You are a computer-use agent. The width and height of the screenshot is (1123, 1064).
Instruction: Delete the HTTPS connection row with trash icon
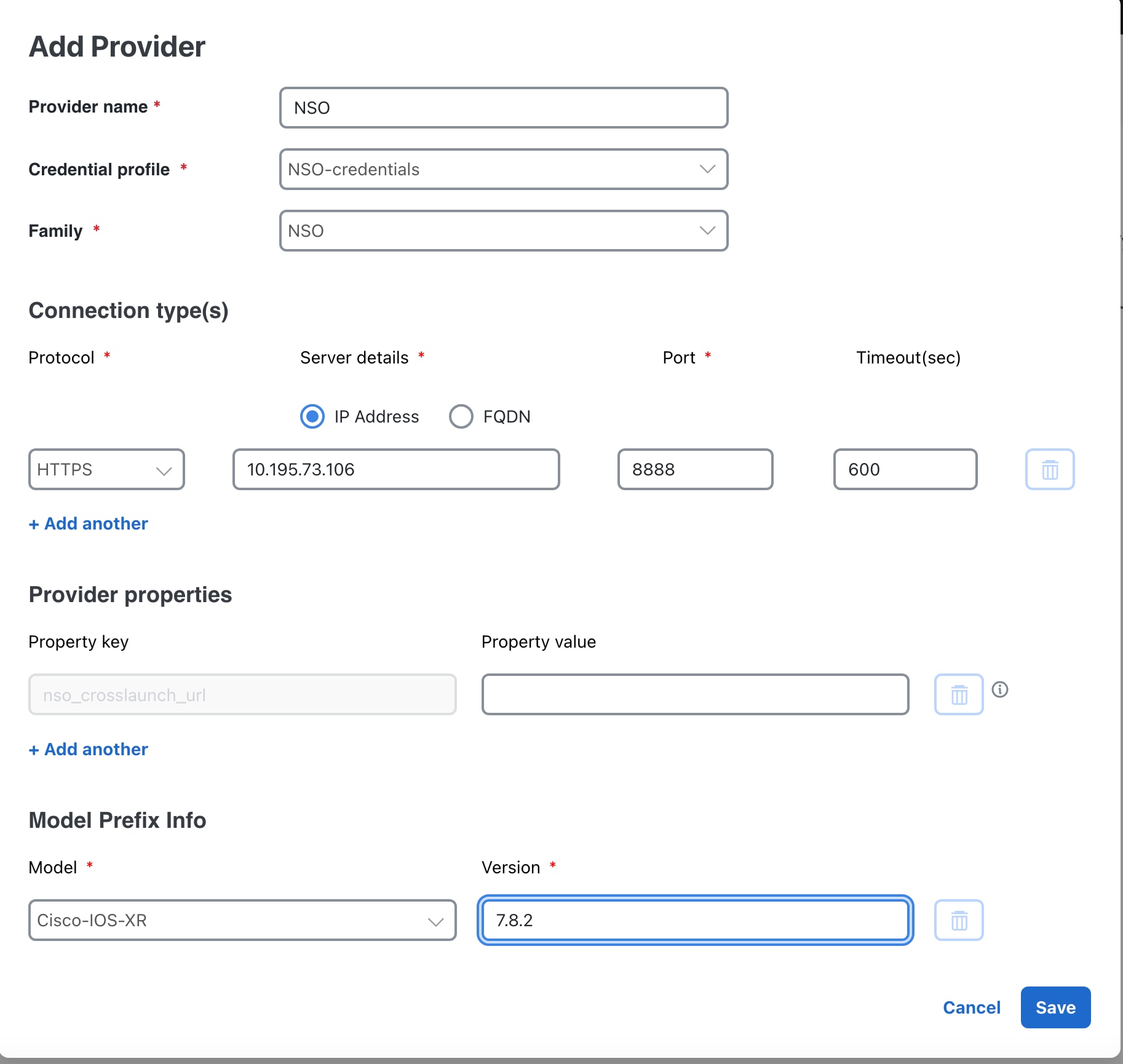point(1050,469)
